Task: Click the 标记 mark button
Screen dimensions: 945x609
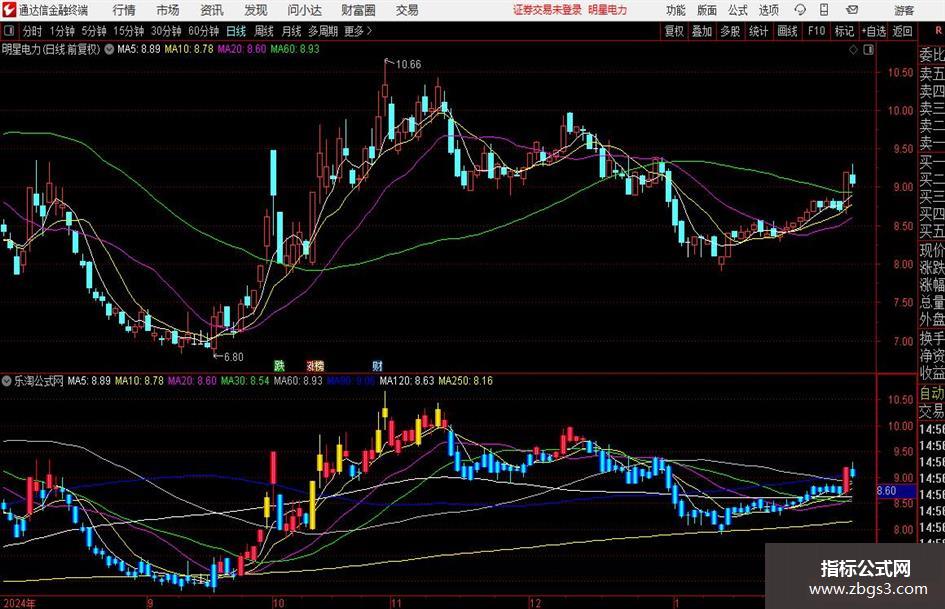Action: click(x=844, y=31)
